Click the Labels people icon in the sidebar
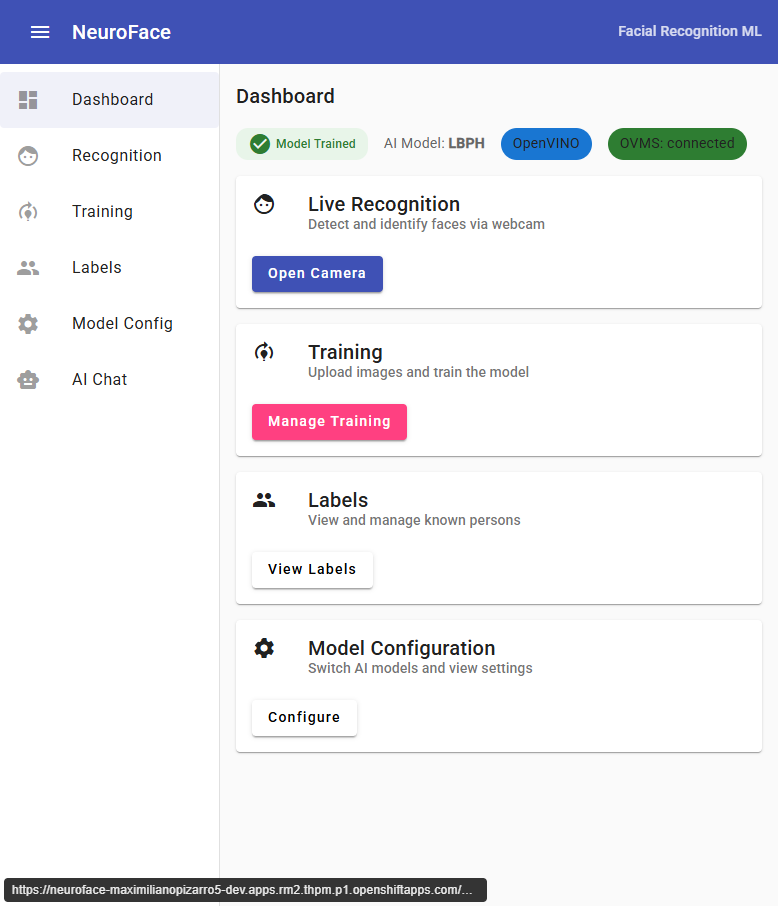778x906 pixels. point(28,267)
